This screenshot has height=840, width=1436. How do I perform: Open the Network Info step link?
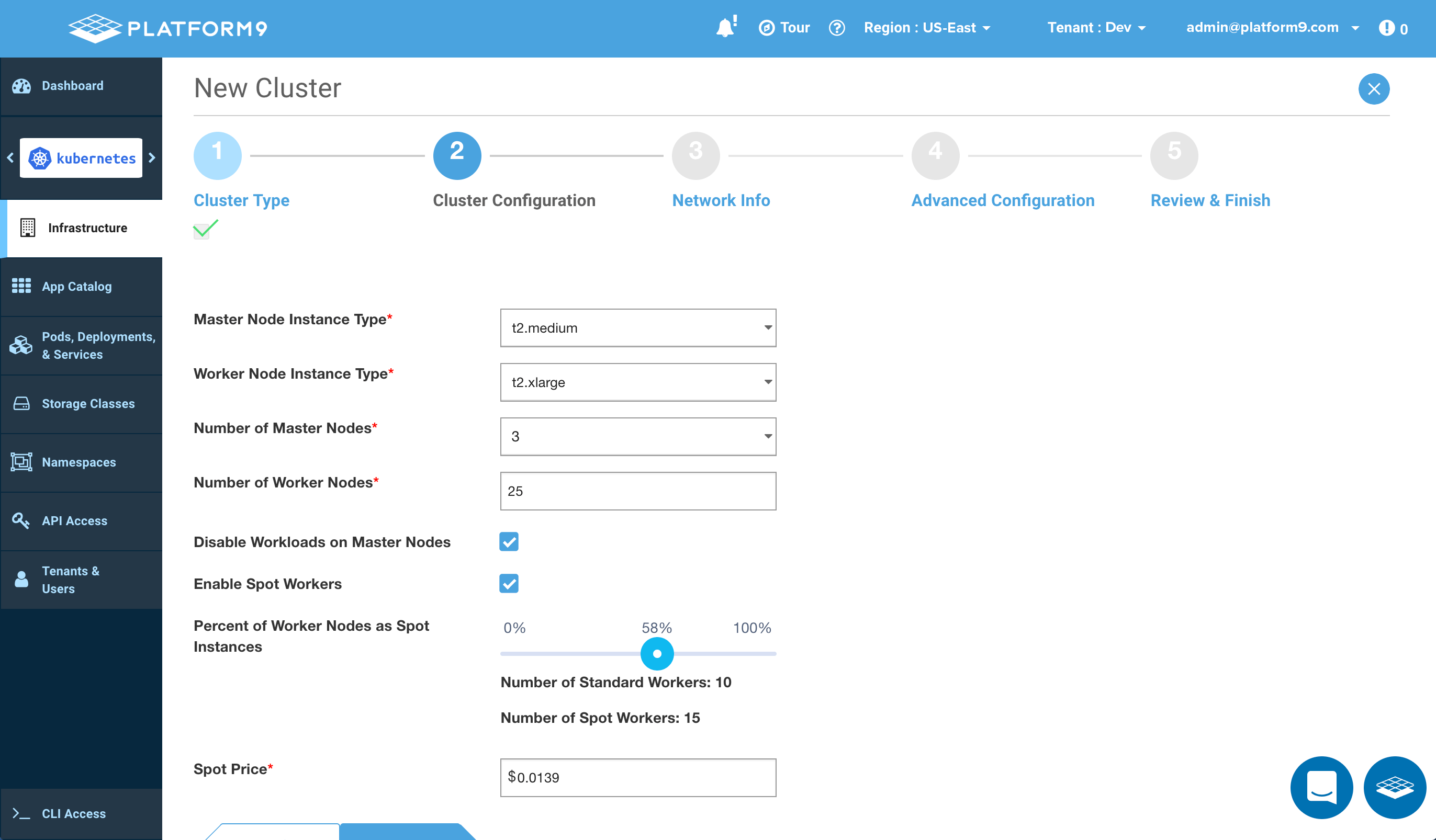pyautogui.click(x=721, y=200)
